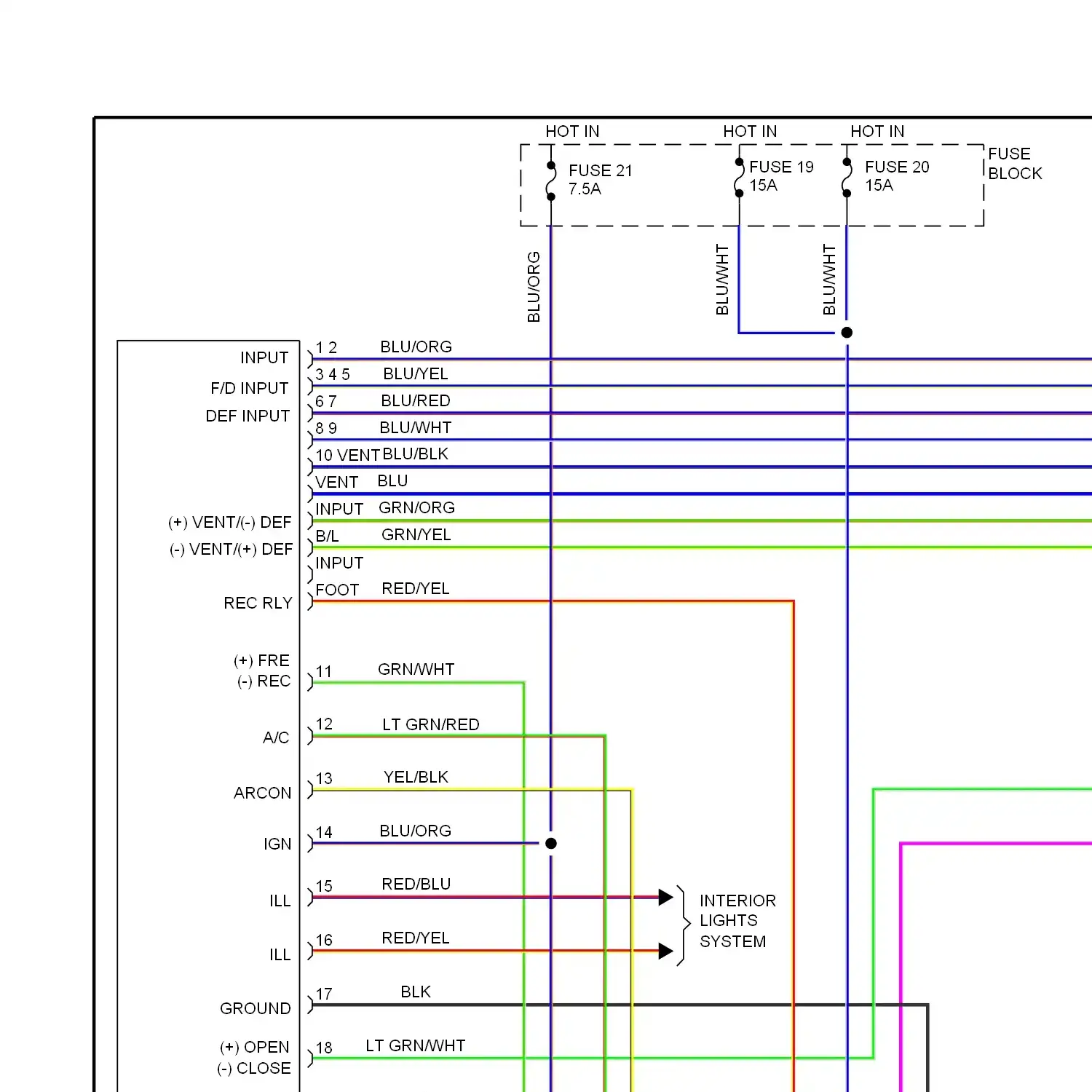Click pin number 18
Screen dimensions: 1092x1092
[x=324, y=1048]
